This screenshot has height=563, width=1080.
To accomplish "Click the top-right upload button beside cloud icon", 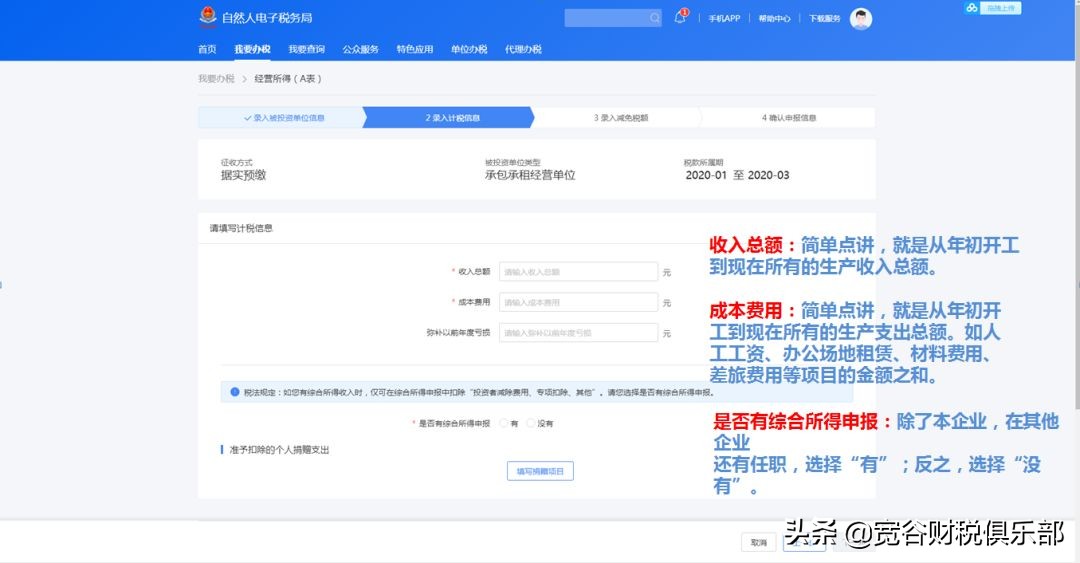I will coord(1001,8).
